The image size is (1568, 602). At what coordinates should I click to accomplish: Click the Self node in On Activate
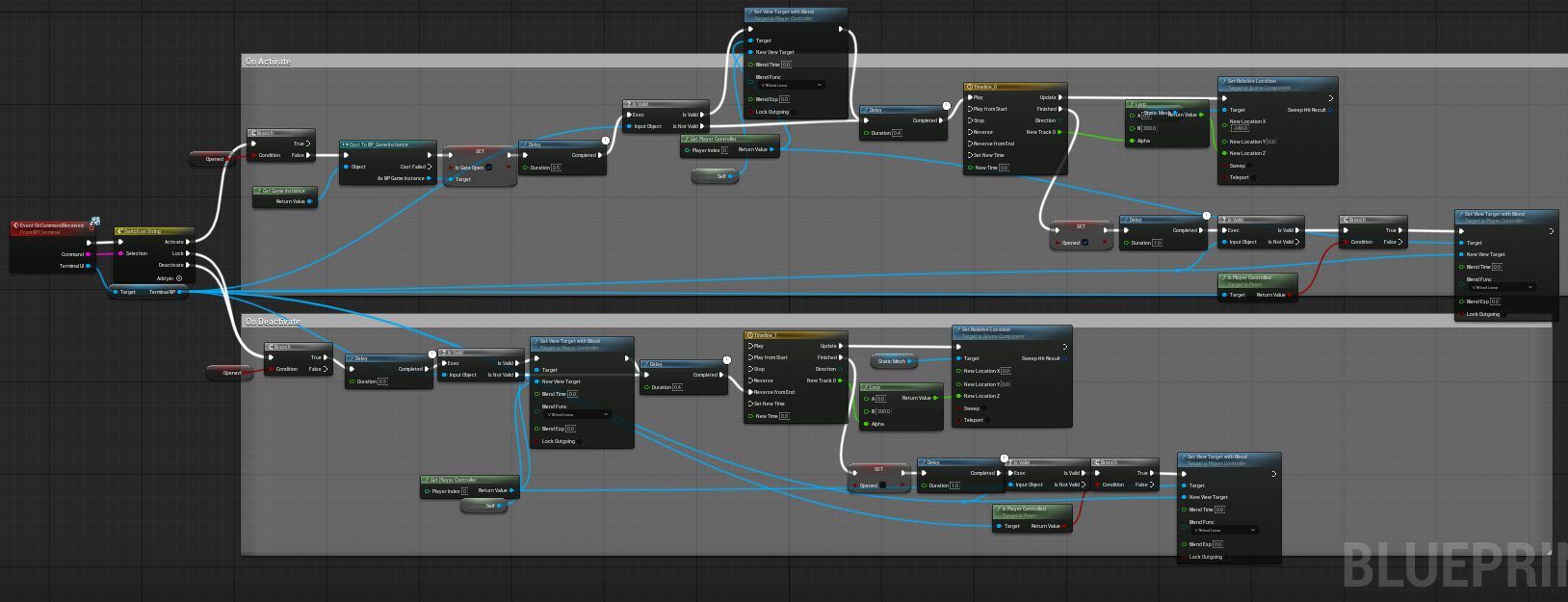click(717, 176)
